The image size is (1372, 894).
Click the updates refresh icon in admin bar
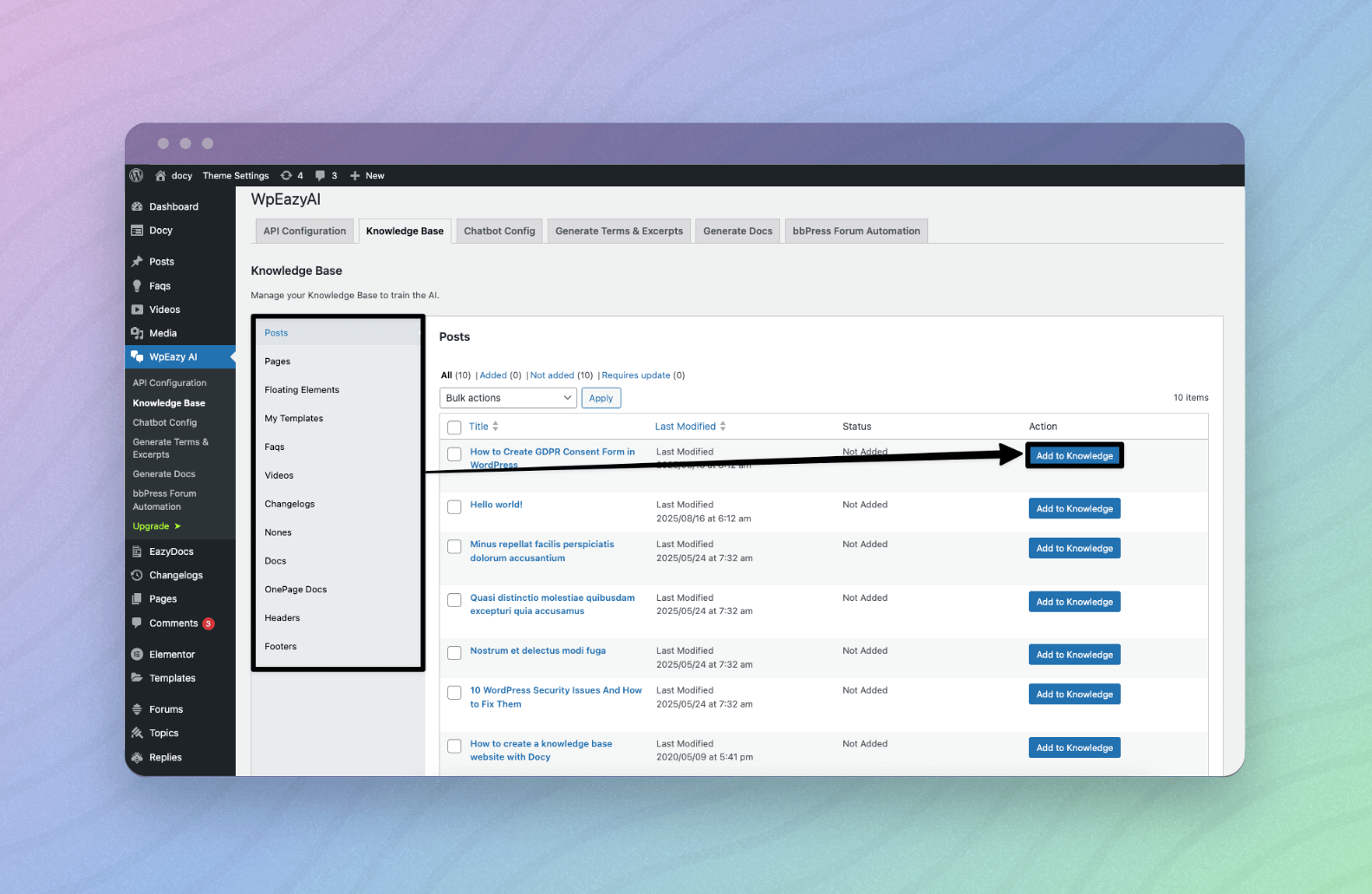pos(286,175)
